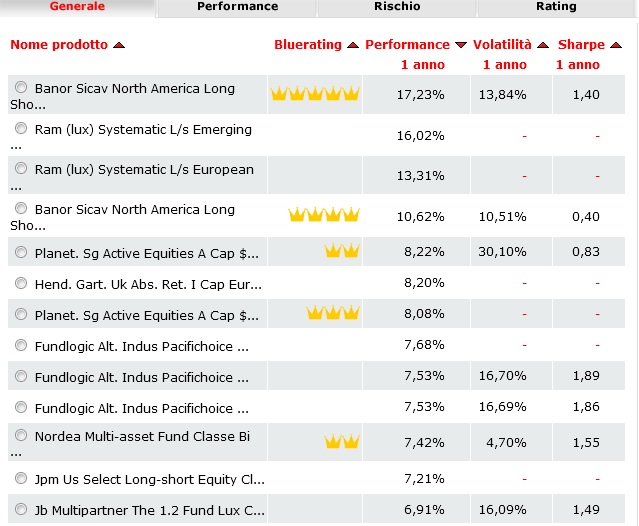Image resolution: width=639 pixels, height=526 pixels.
Task: Open the Rating tab
Action: (x=556, y=7)
